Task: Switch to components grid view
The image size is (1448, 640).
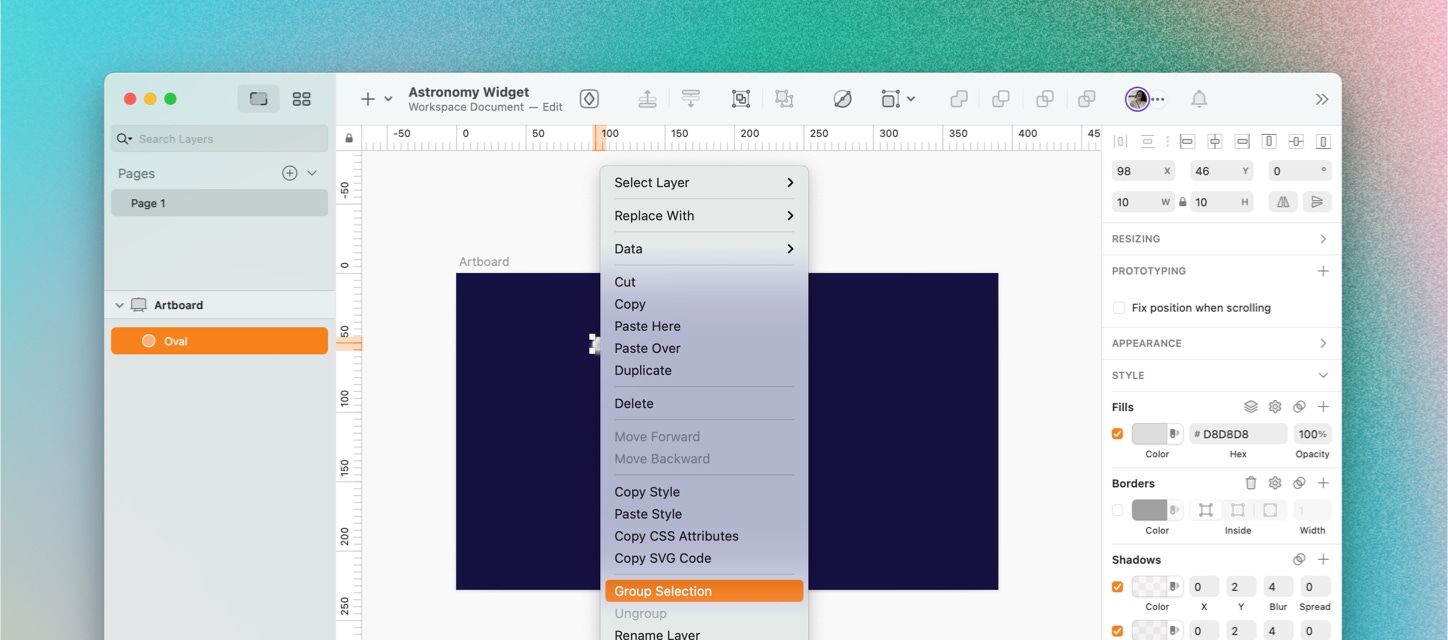Action: tap(301, 99)
